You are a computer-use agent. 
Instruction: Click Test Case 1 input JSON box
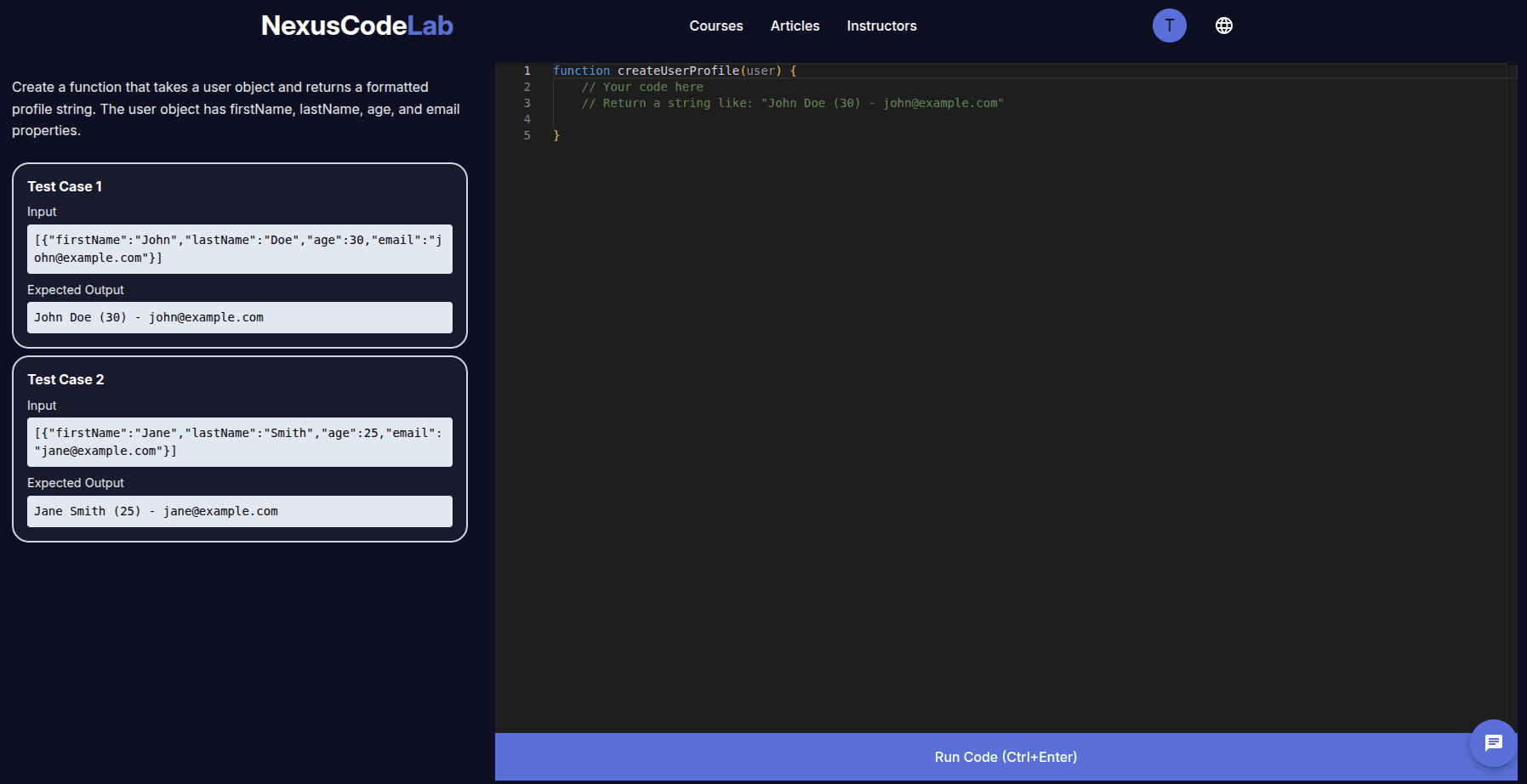click(240, 249)
